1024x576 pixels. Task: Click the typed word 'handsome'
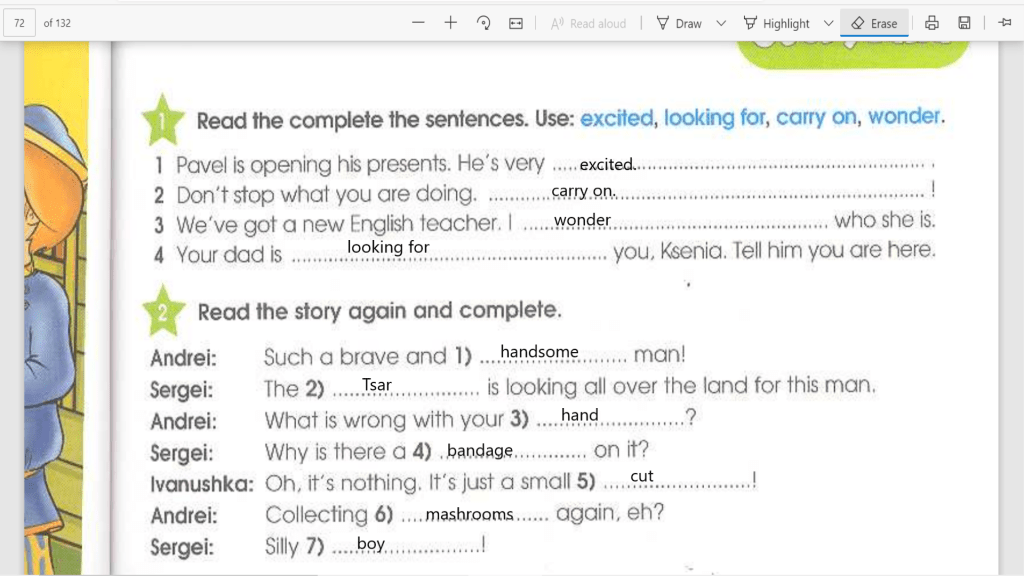(539, 352)
